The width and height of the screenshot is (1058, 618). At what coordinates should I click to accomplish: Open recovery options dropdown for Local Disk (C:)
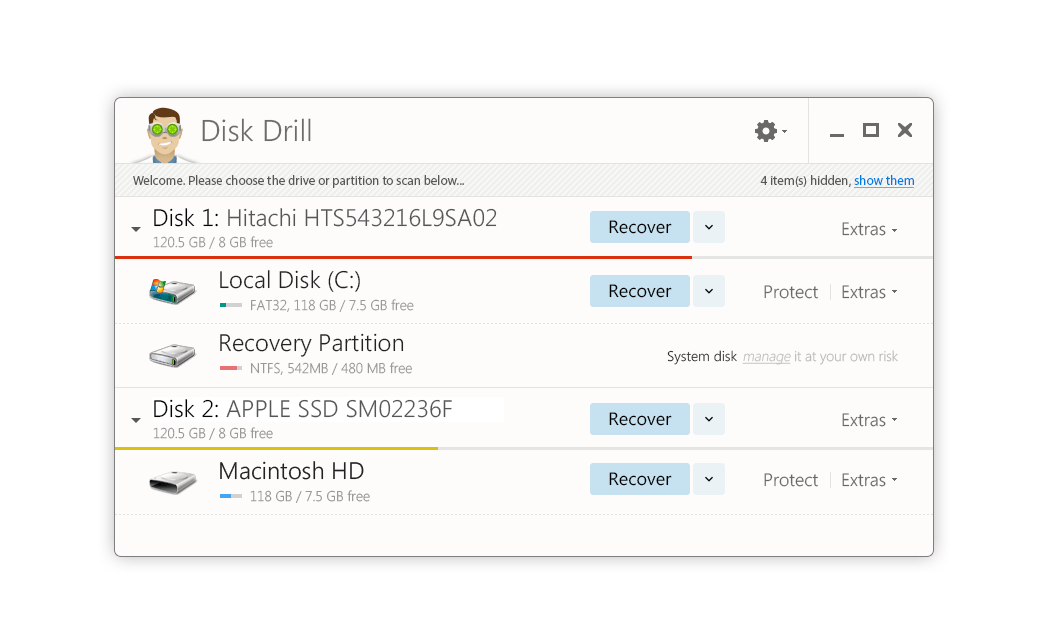[x=708, y=291]
